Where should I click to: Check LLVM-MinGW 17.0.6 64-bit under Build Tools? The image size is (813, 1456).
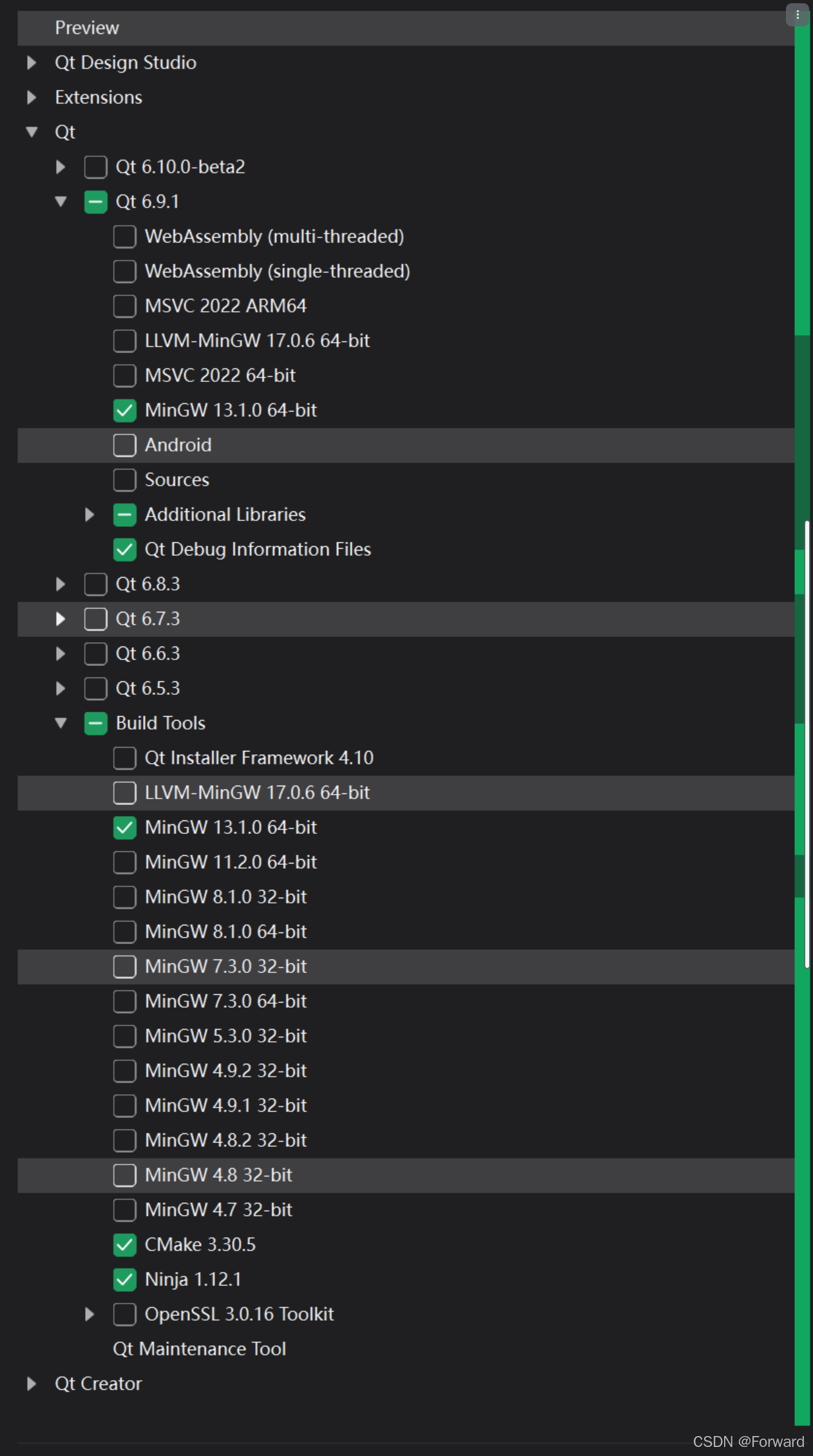(x=124, y=793)
